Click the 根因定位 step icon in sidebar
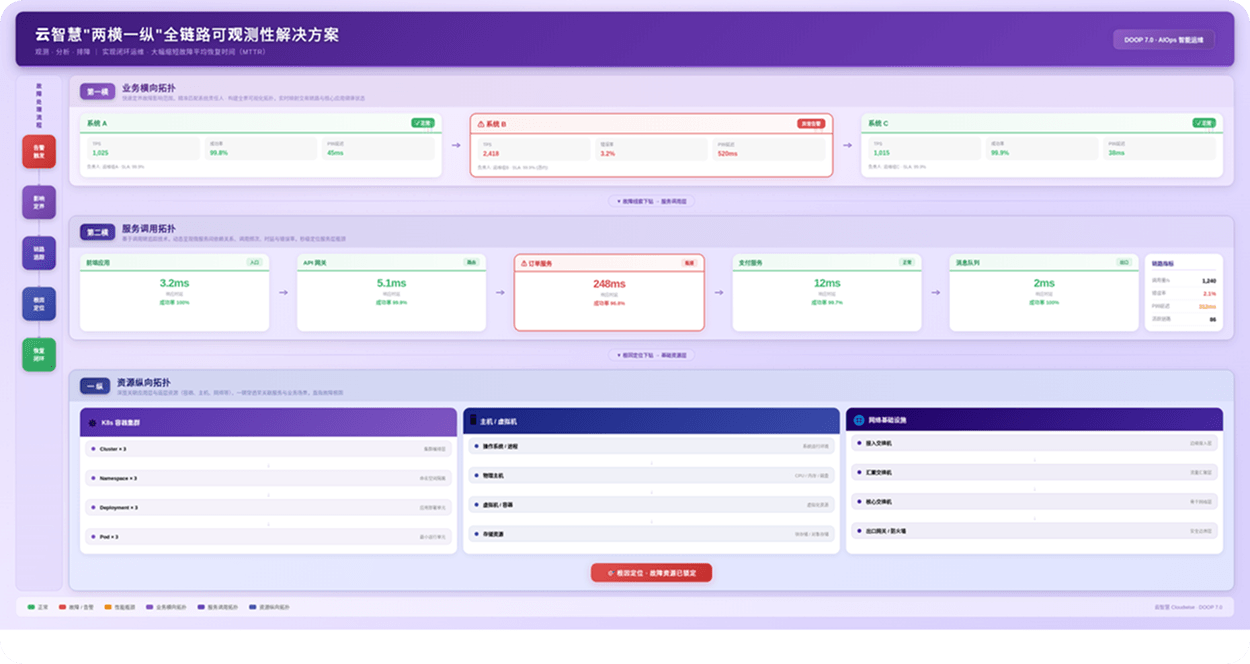1250x664 pixels. 38,303
